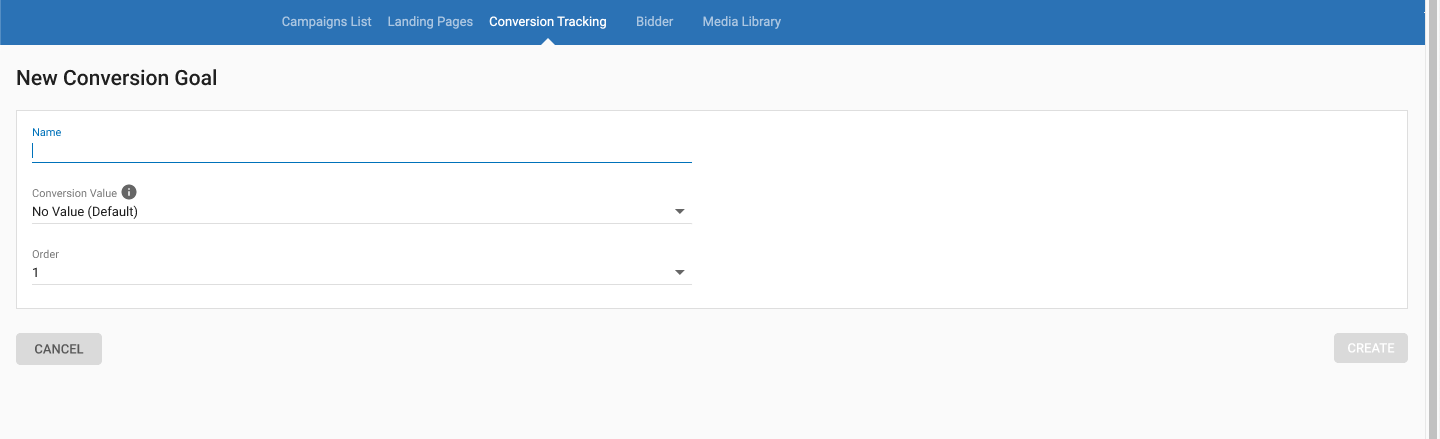Click the New Conversion Goal heading
This screenshot has height=439, width=1440.
116,78
